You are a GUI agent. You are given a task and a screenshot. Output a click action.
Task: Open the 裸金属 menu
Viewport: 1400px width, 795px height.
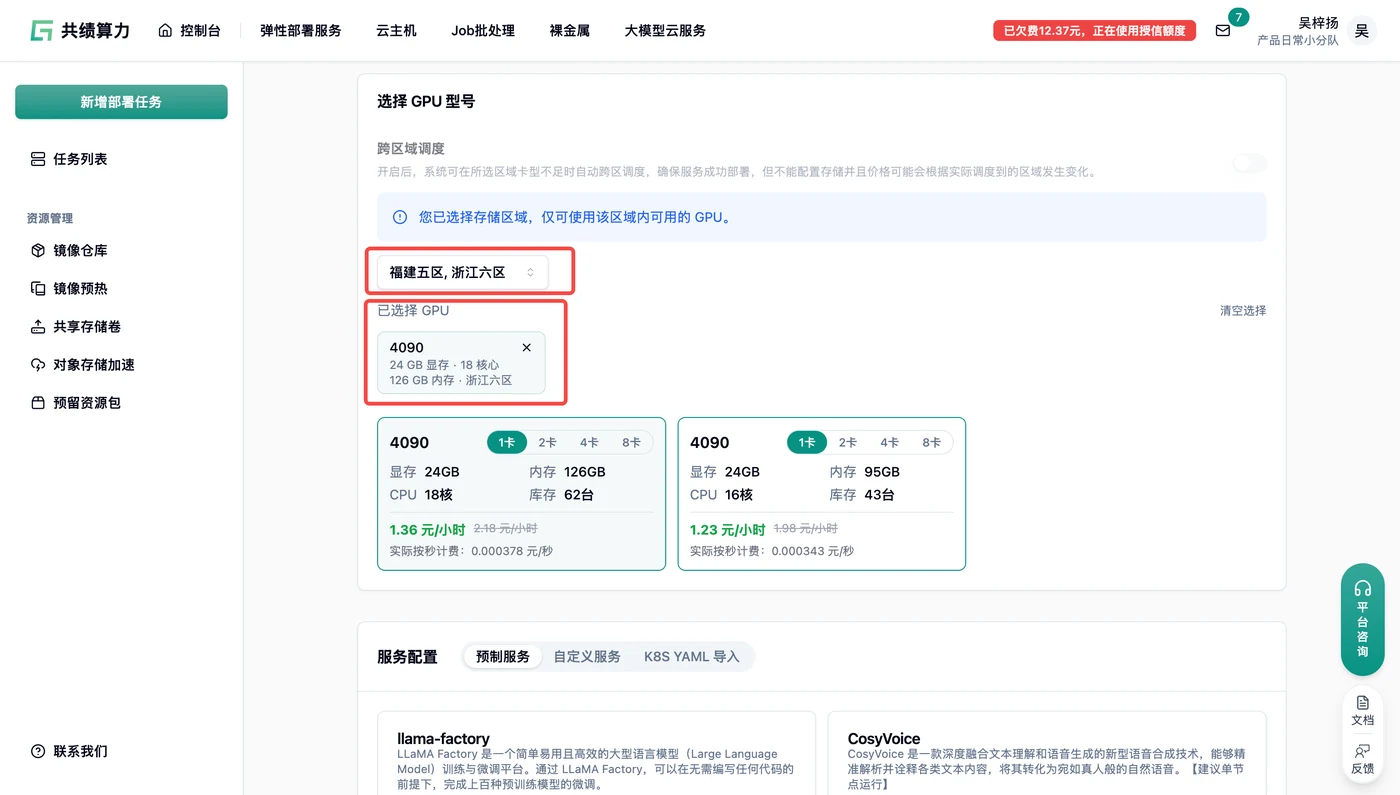(x=570, y=30)
